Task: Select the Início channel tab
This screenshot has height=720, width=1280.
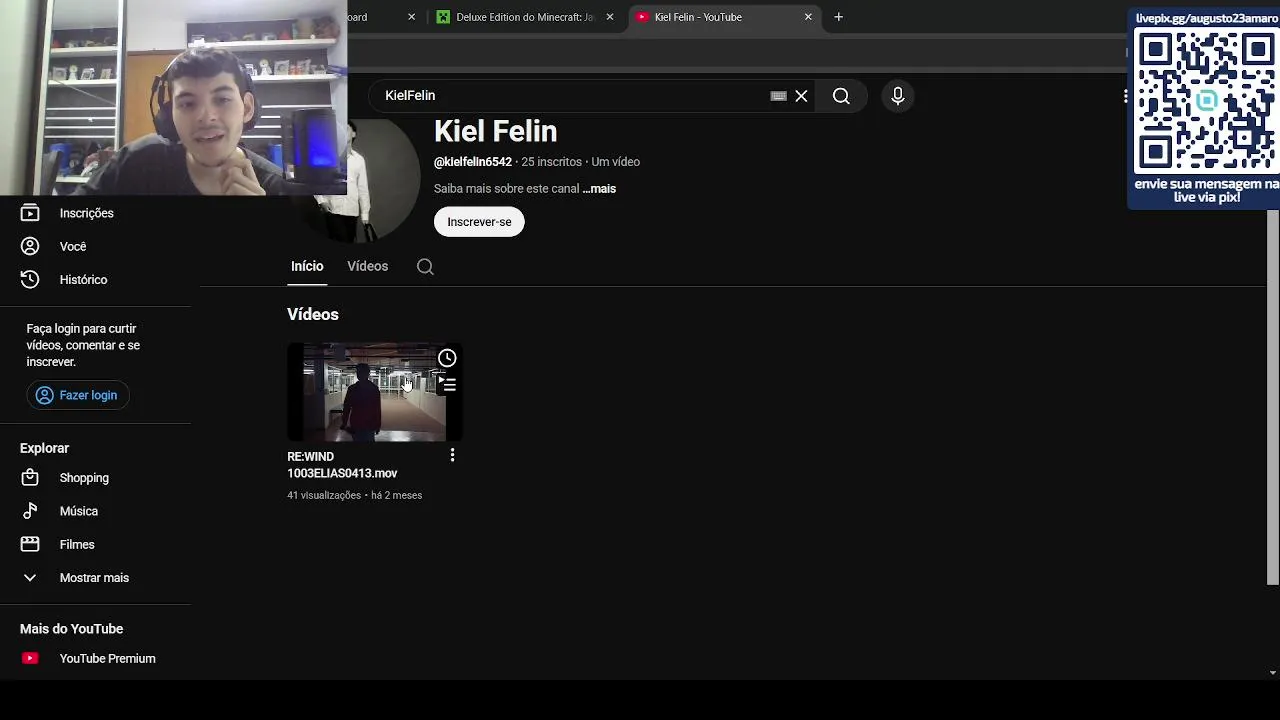Action: [x=307, y=266]
